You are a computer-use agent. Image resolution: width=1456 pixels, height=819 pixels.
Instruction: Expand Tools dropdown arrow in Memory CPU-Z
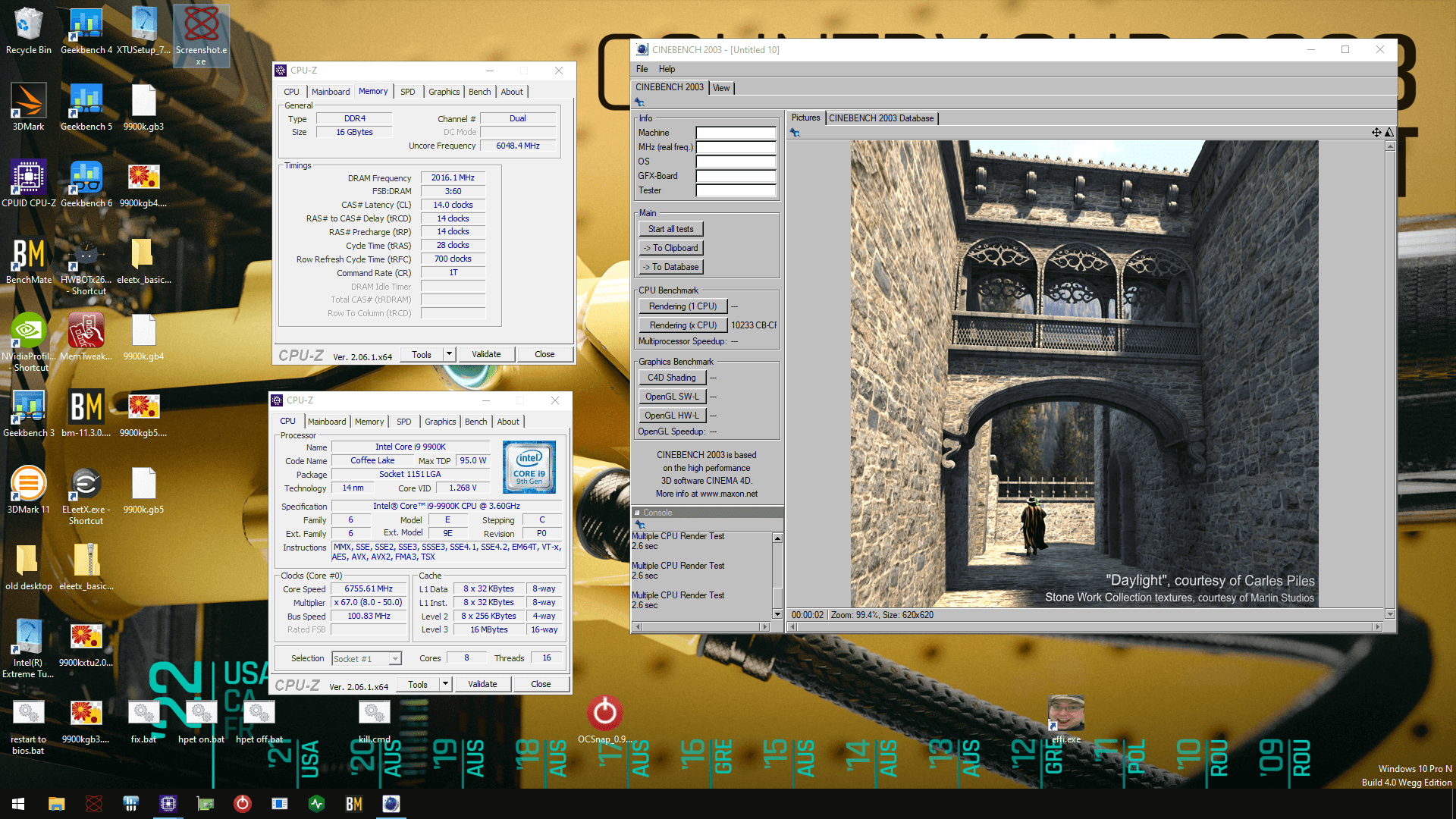[x=449, y=354]
